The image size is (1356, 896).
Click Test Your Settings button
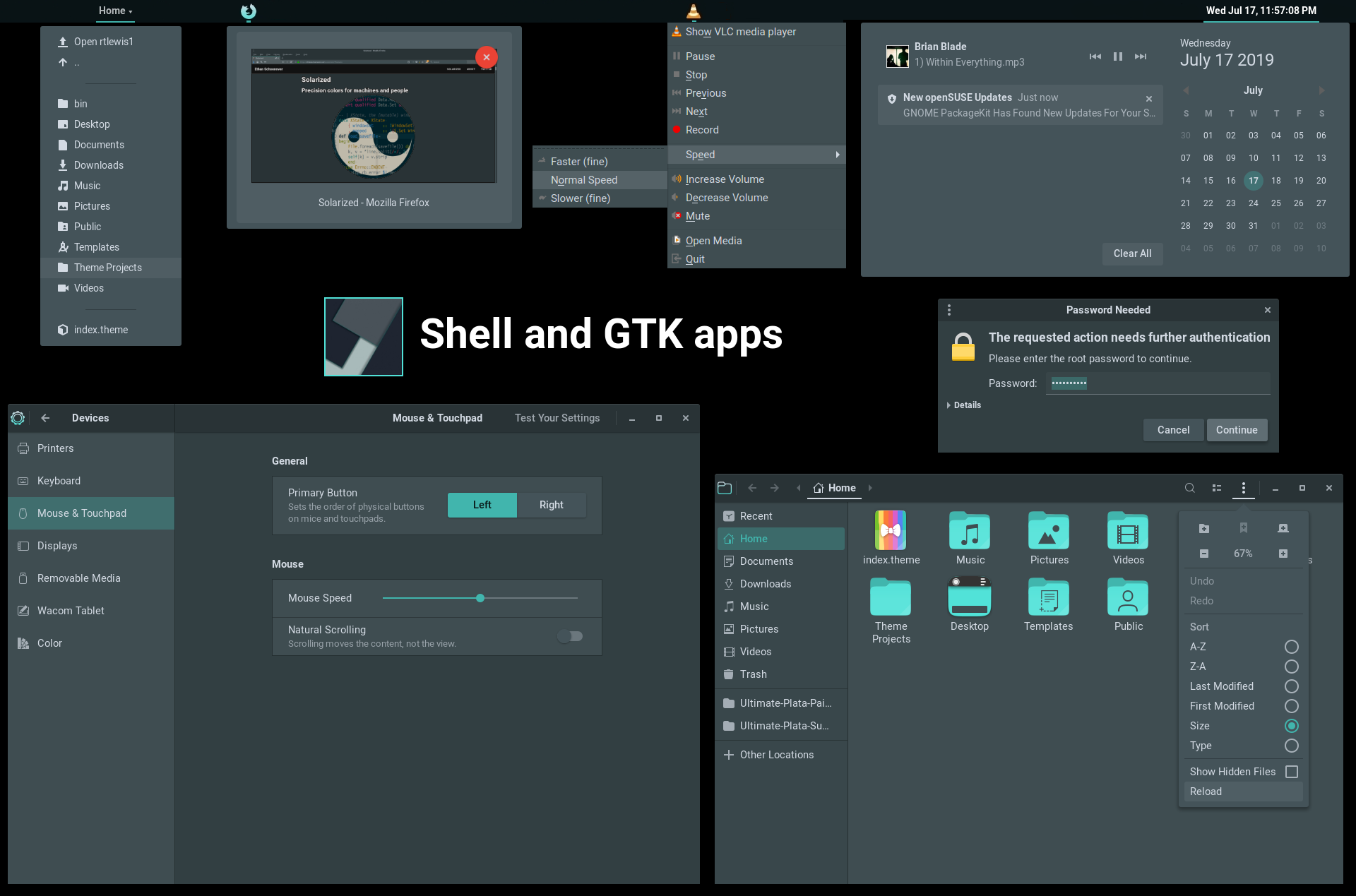tap(557, 418)
